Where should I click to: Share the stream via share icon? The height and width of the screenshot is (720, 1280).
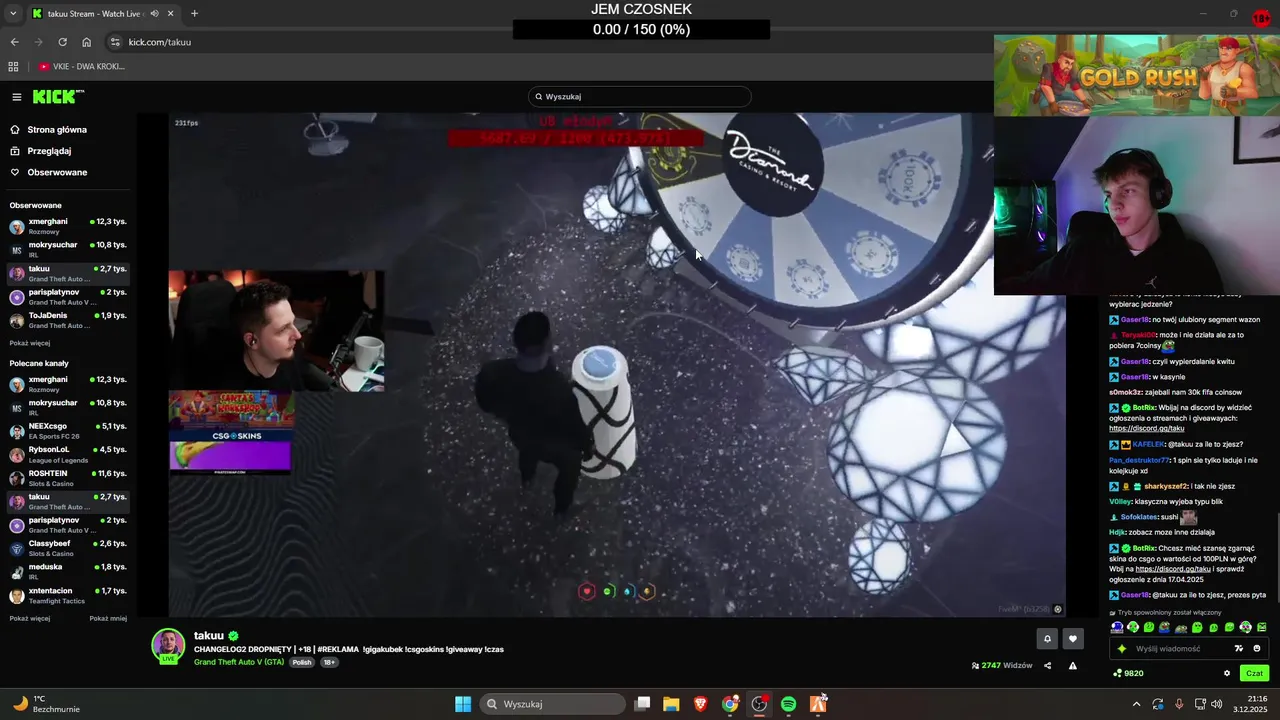[1048, 666]
